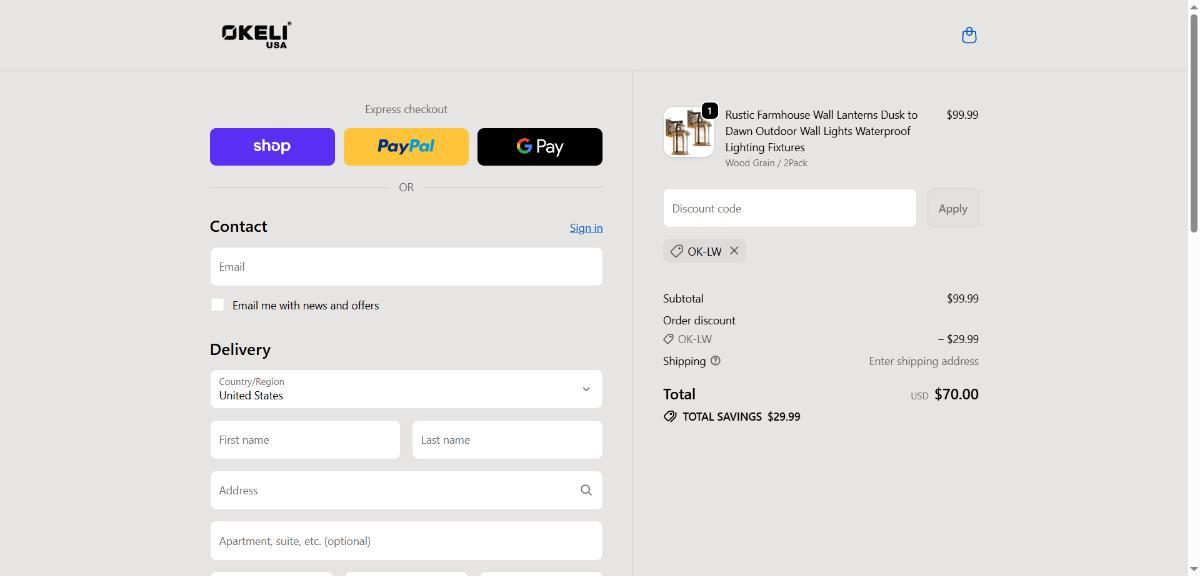Select the Last name field
Image resolution: width=1200 pixels, height=576 pixels.
pyautogui.click(x=507, y=440)
